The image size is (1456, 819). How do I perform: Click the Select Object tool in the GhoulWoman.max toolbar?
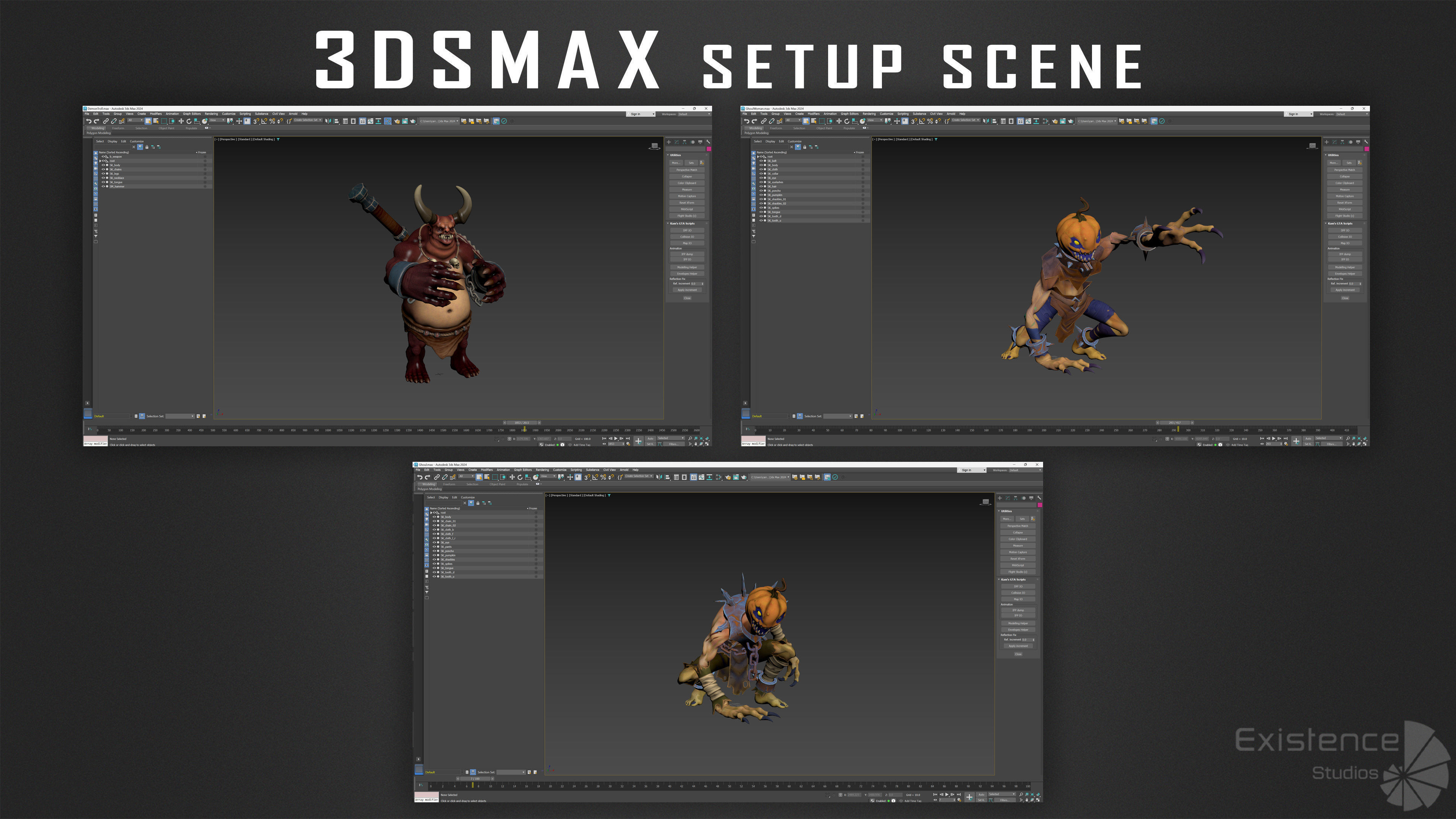tap(806, 121)
